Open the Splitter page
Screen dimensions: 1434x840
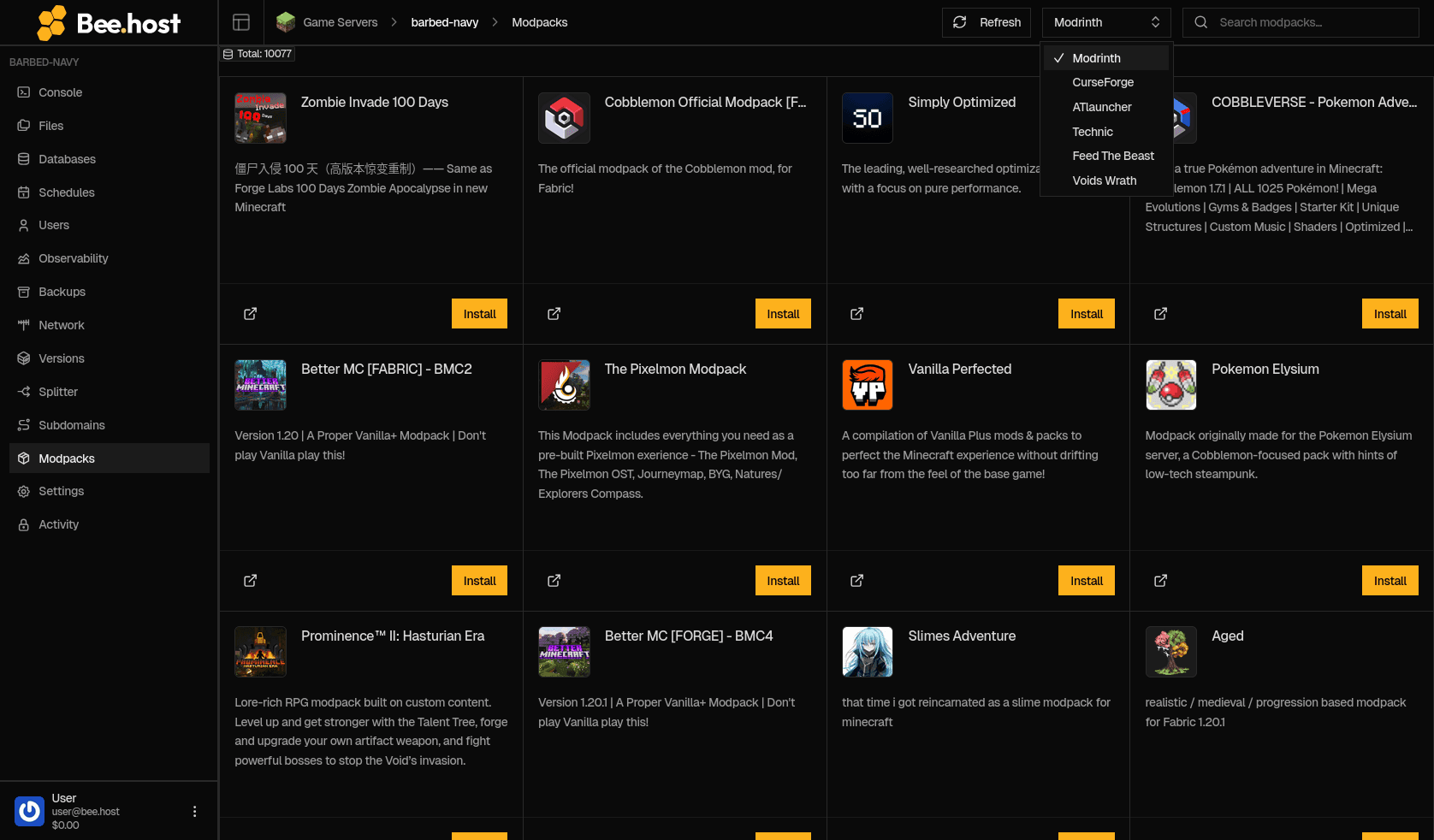pos(109,392)
